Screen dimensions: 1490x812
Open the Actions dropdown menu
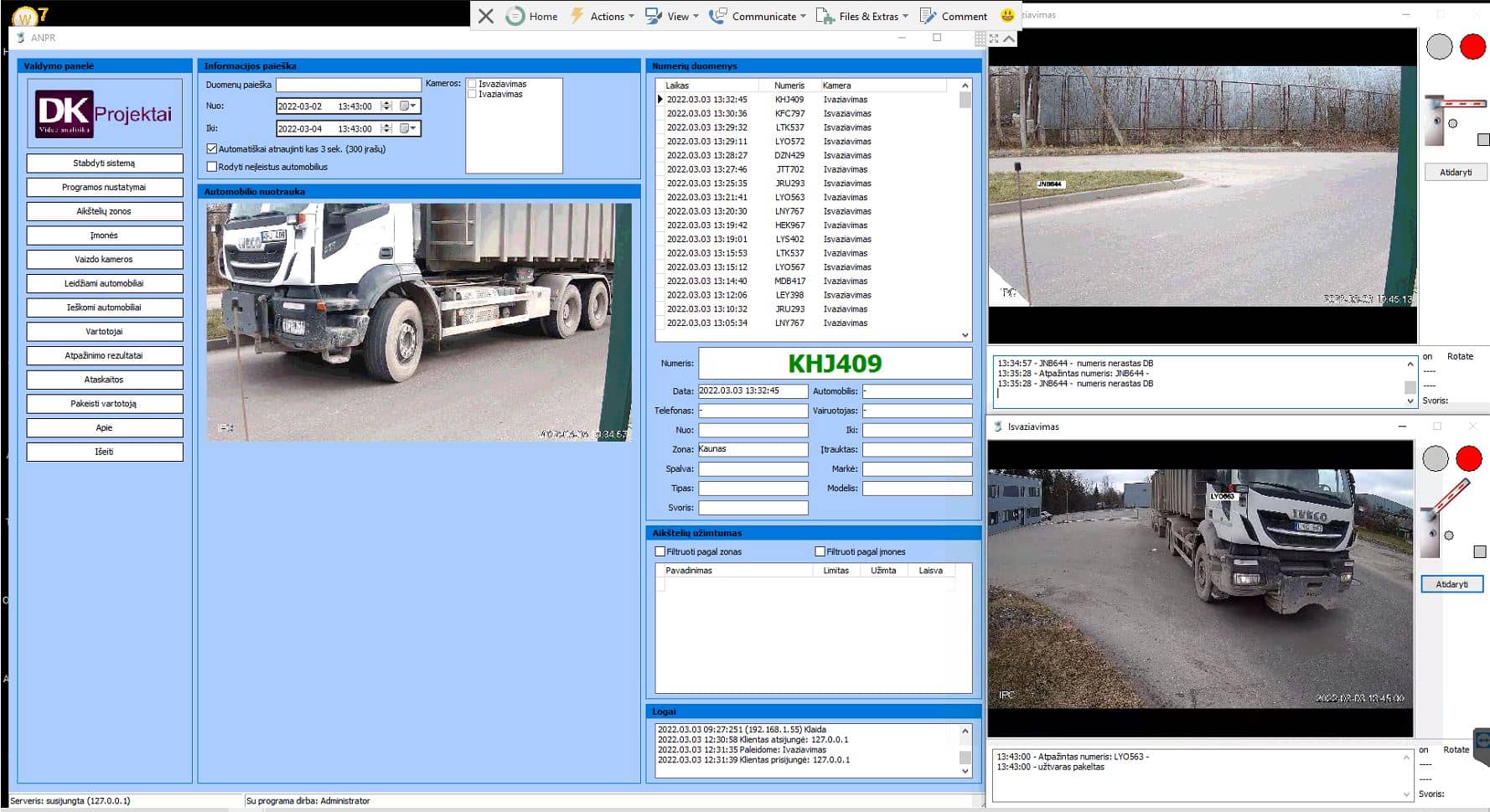click(603, 16)
